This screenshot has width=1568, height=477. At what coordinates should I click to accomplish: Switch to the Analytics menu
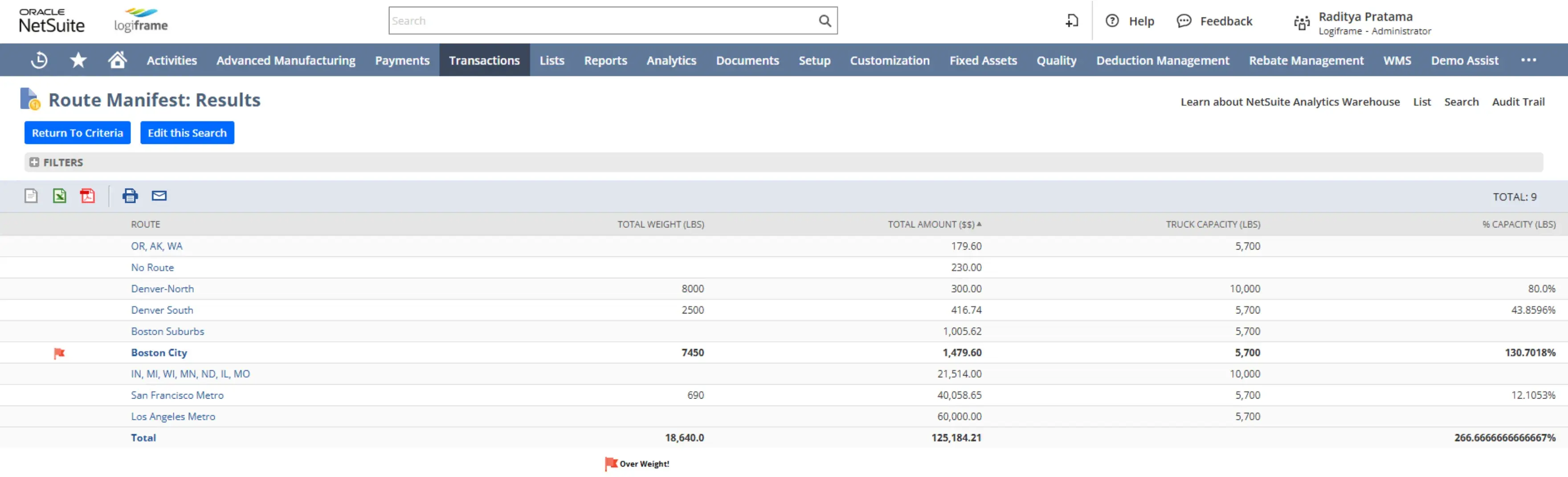pyautogui.click(x=671, y=60)
